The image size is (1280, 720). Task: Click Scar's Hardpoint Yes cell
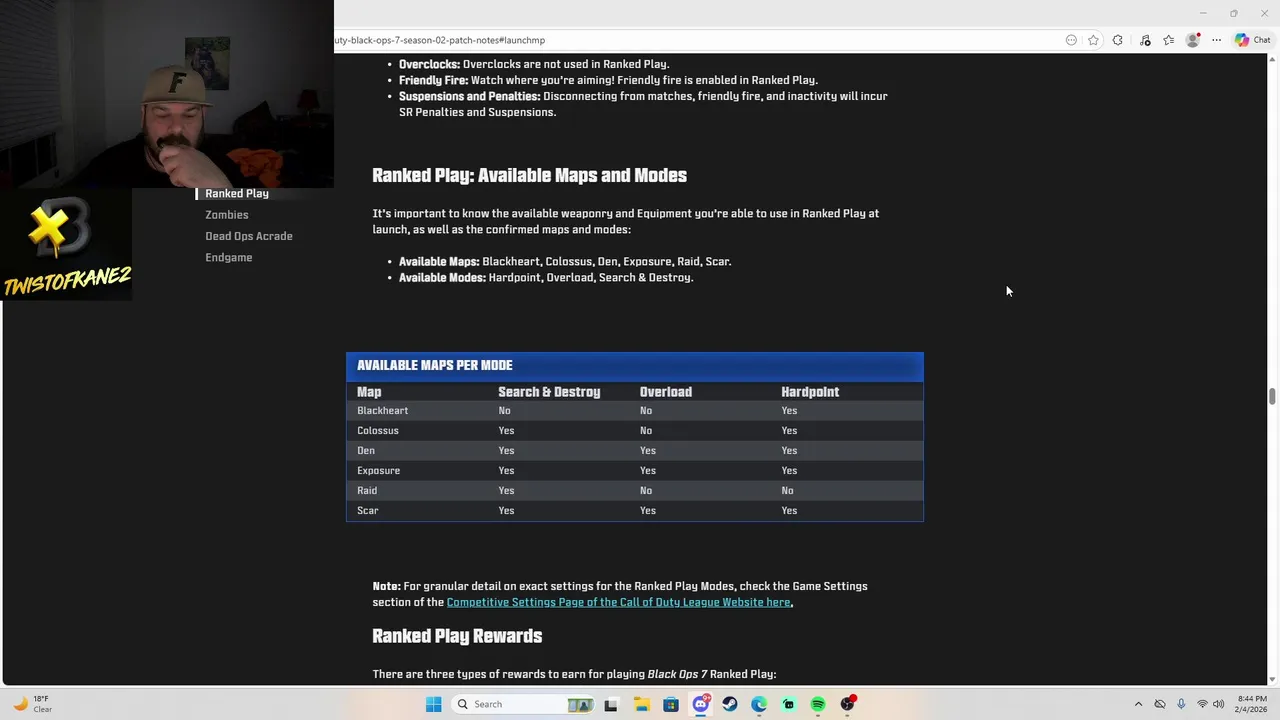coord(789,511)
